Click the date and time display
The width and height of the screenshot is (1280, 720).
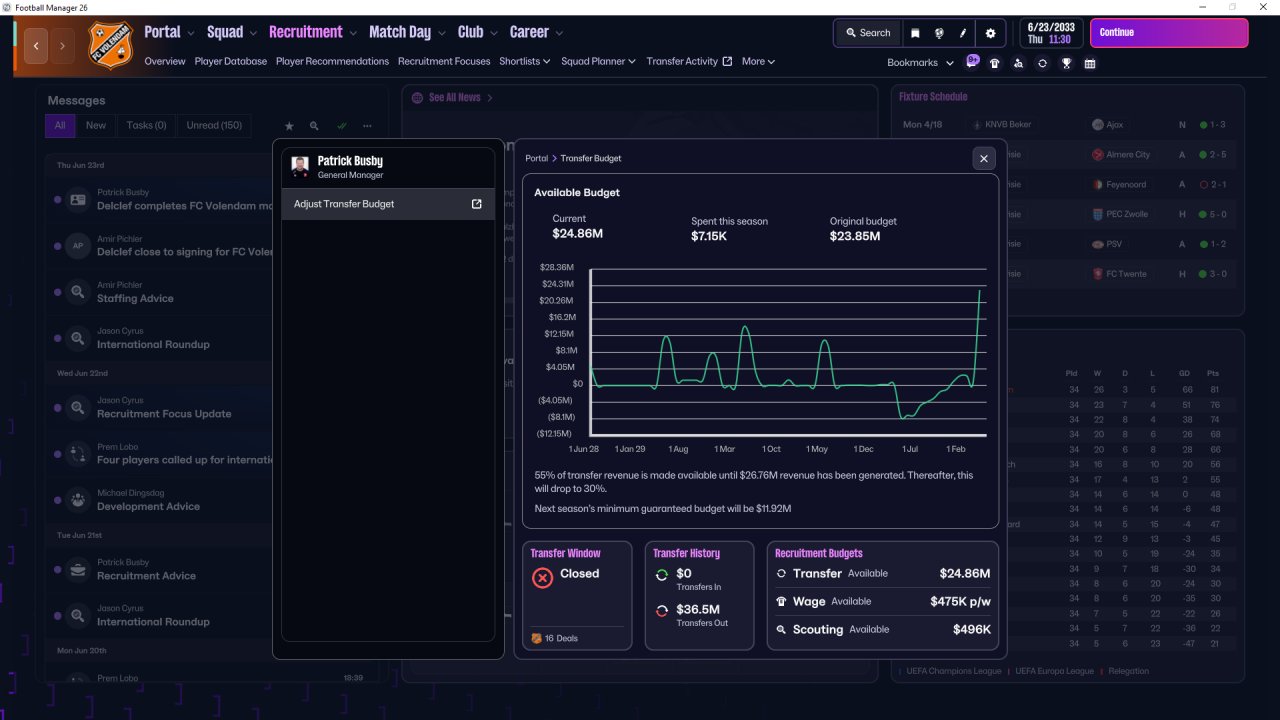point(1051,33)
